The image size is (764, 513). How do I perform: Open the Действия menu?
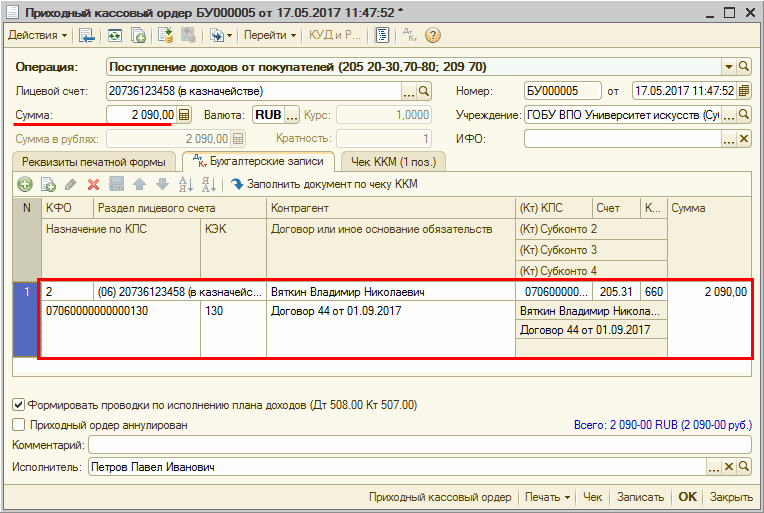[x=37, y=35]
